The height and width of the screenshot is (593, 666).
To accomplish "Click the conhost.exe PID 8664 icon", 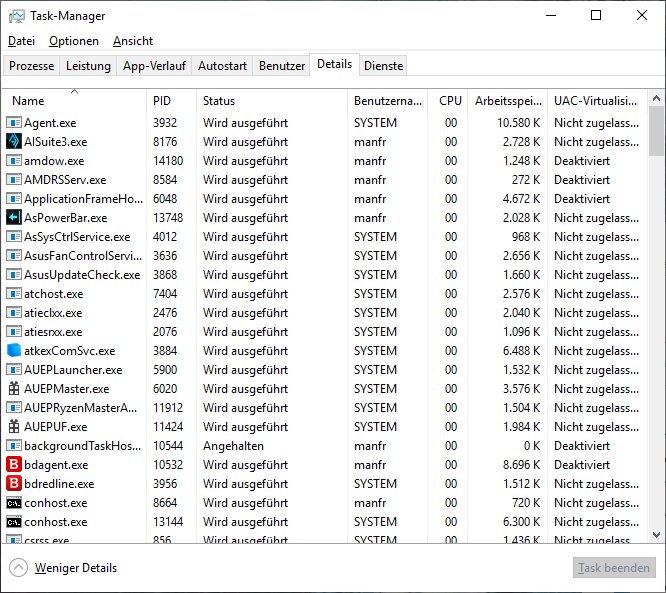I will pyautogui.click(x=14, y=503).
